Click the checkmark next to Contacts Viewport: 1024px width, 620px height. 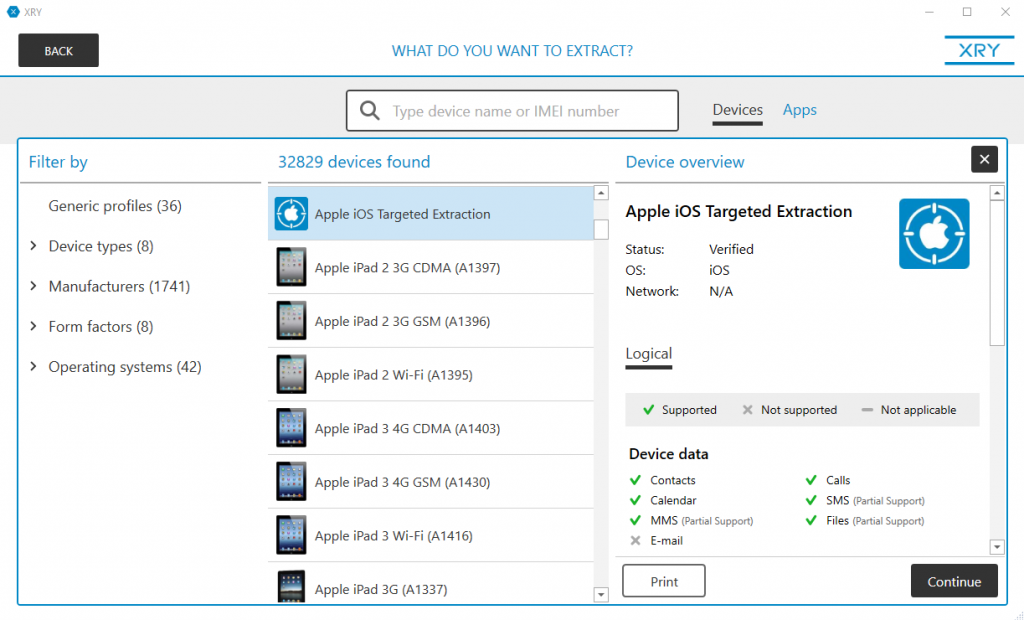[x=635, y=480]
